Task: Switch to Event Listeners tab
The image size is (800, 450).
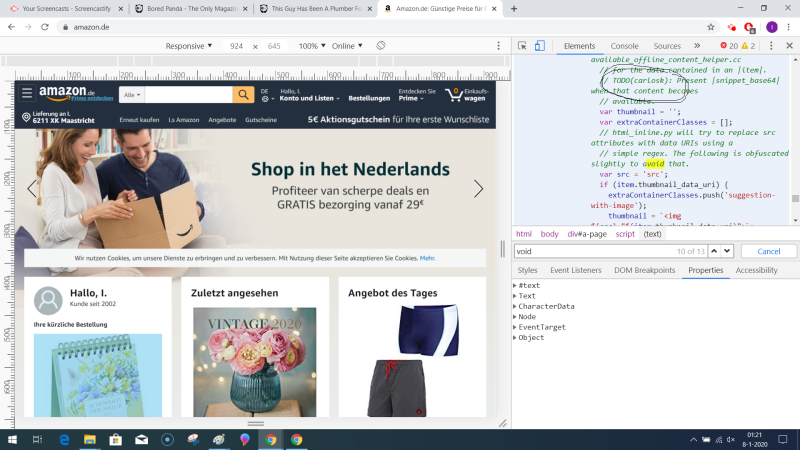Action: [576, 270]
